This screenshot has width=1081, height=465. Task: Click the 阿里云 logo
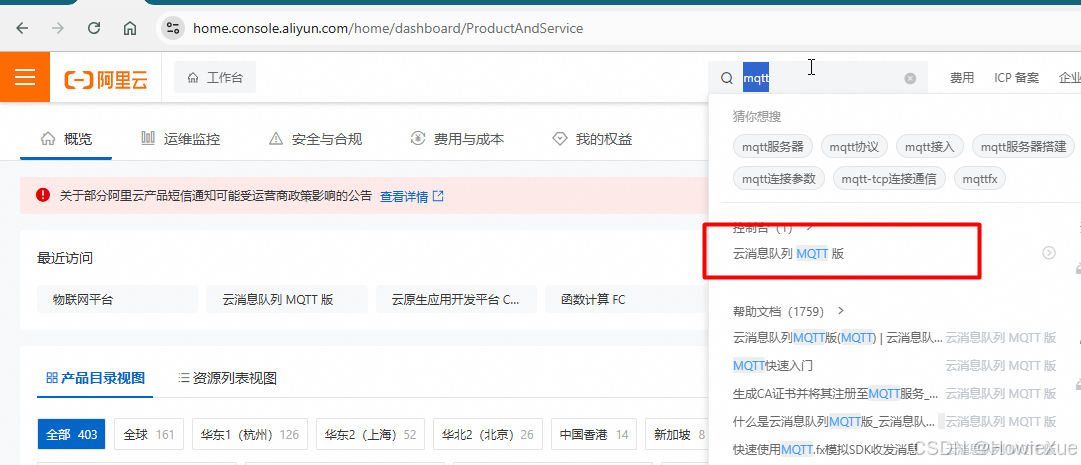106,79
